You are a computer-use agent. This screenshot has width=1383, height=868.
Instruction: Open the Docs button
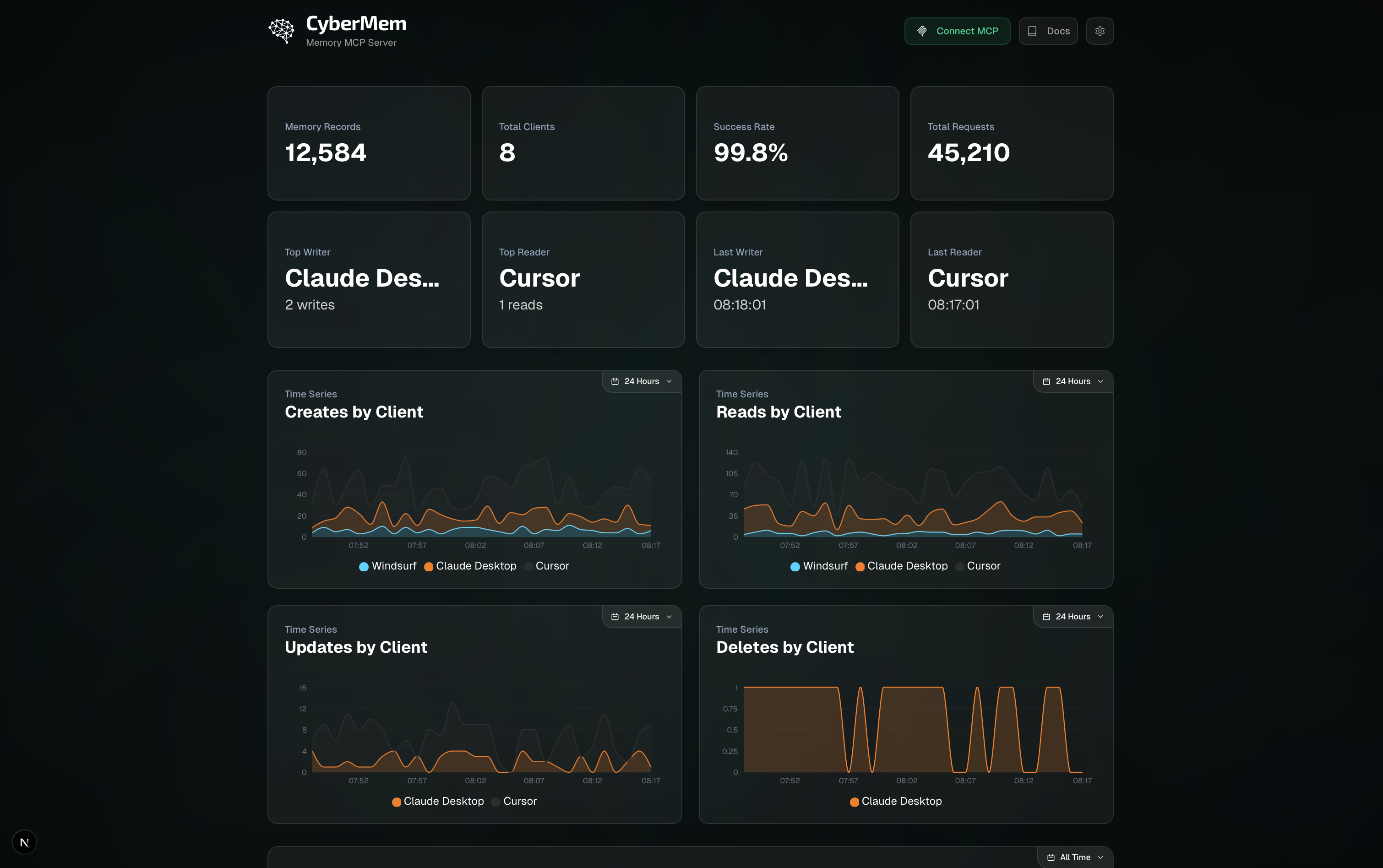point(1048,31)
